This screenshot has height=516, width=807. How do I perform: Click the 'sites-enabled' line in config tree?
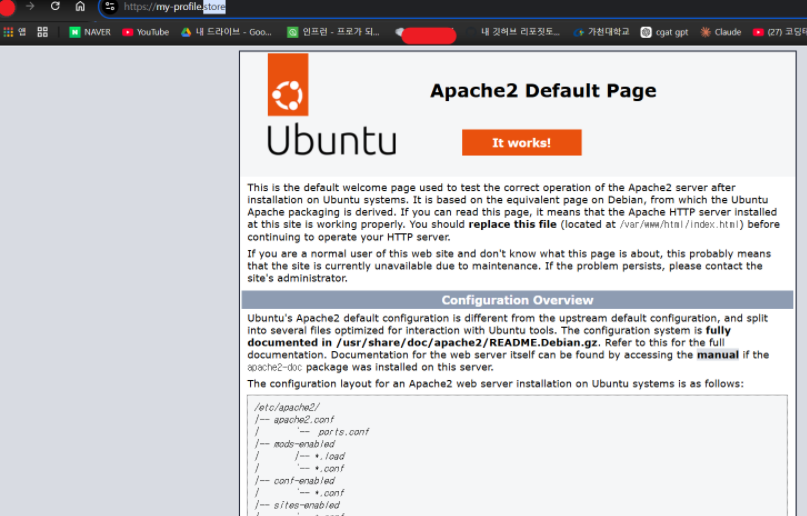tap(306, 505)
